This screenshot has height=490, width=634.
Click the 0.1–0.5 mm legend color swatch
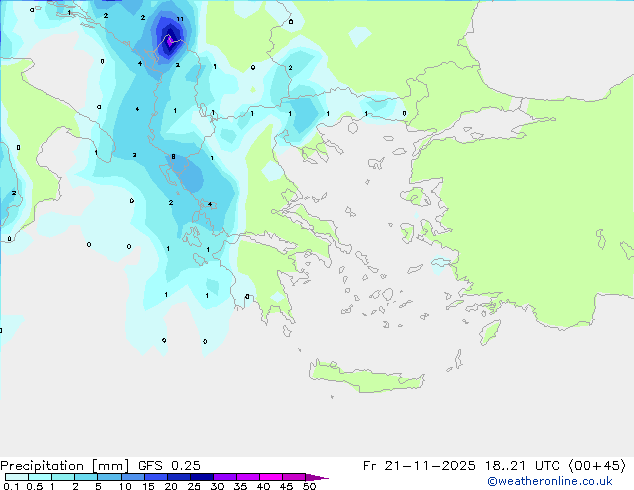[17, 477]
